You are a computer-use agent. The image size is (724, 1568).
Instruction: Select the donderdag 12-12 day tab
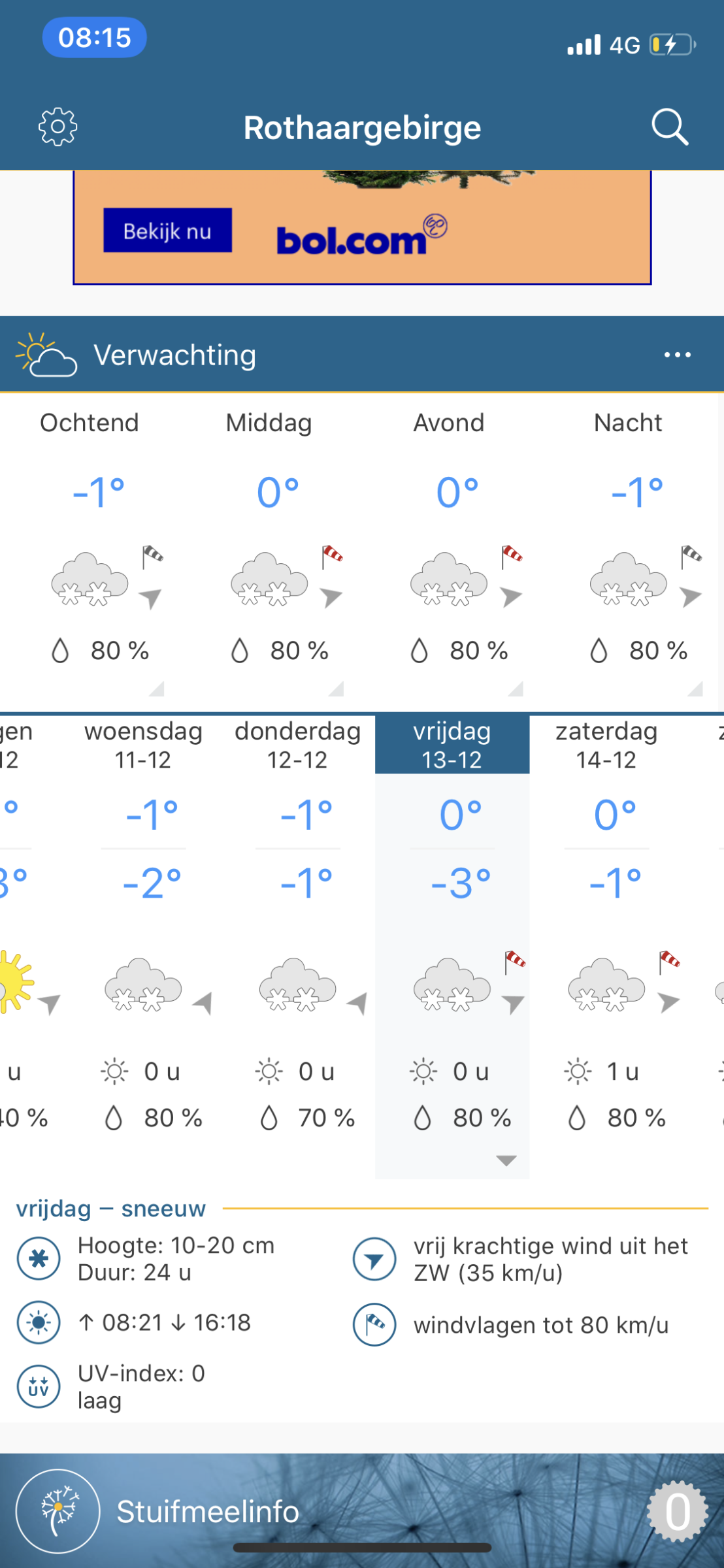click(298, 745)
